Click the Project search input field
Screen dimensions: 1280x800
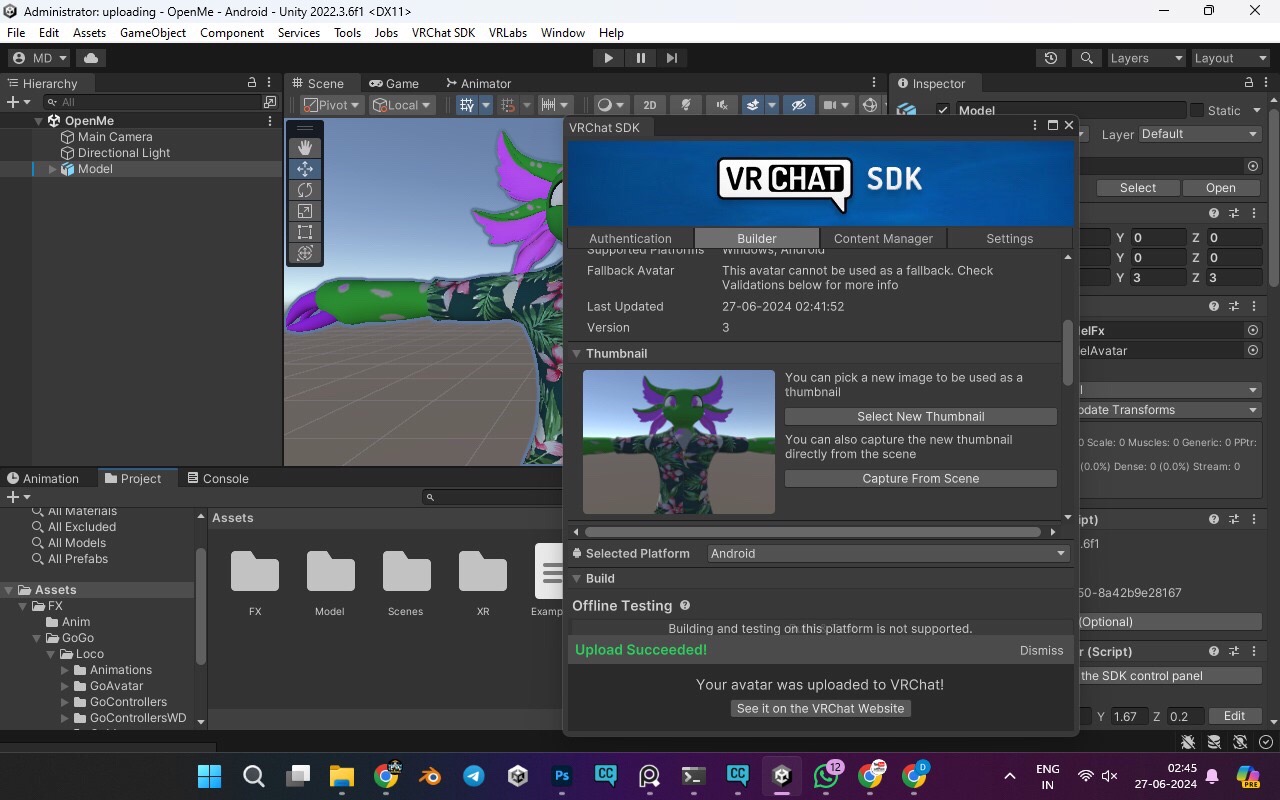coord(494,497)
